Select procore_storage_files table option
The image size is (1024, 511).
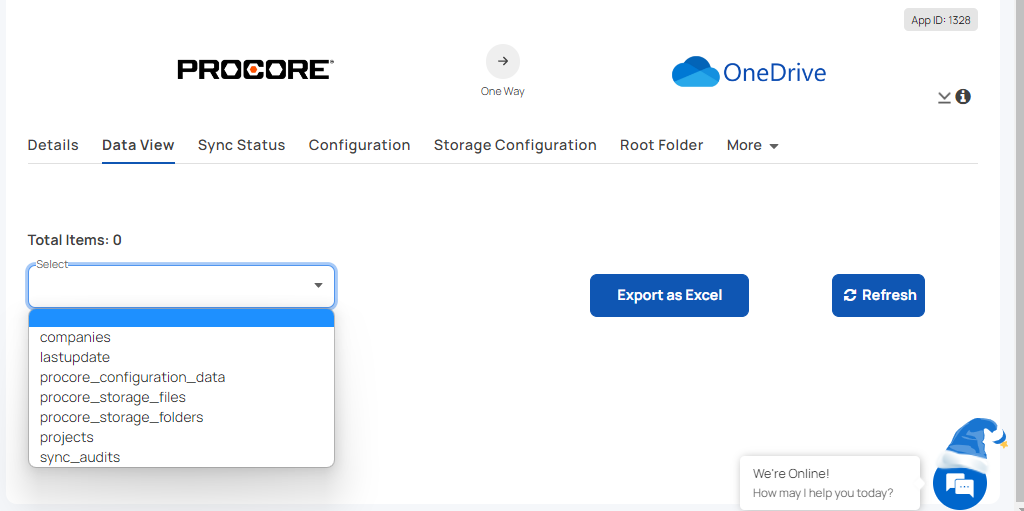tap(112, 397)
